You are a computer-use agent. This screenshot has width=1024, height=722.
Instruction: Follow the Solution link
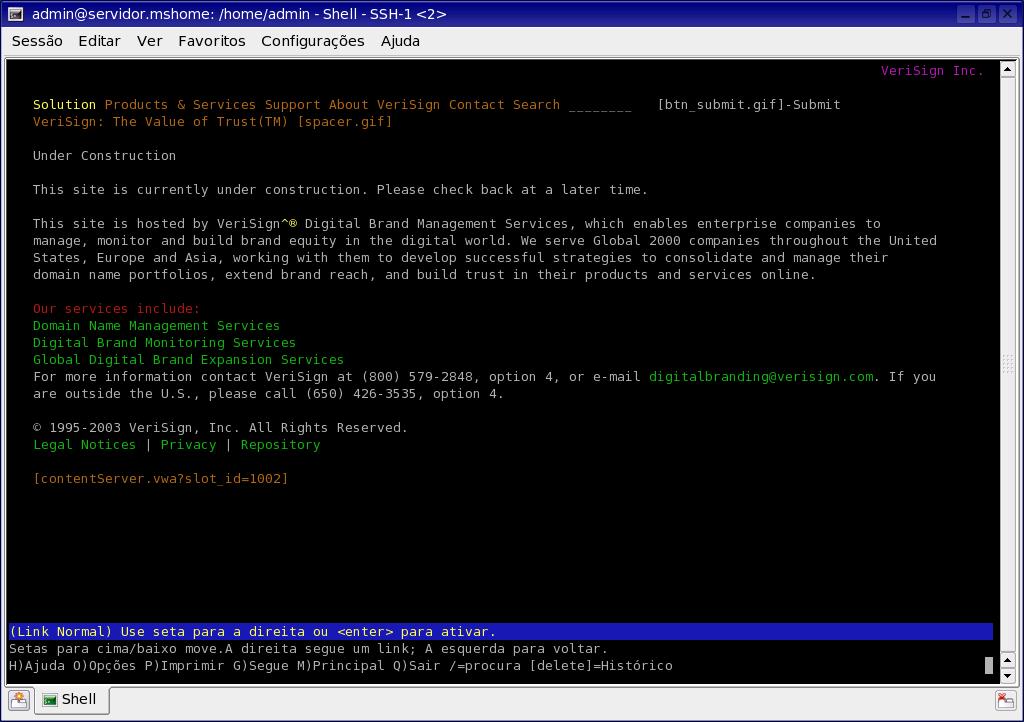pyautogui.click(x=64, y=104)
